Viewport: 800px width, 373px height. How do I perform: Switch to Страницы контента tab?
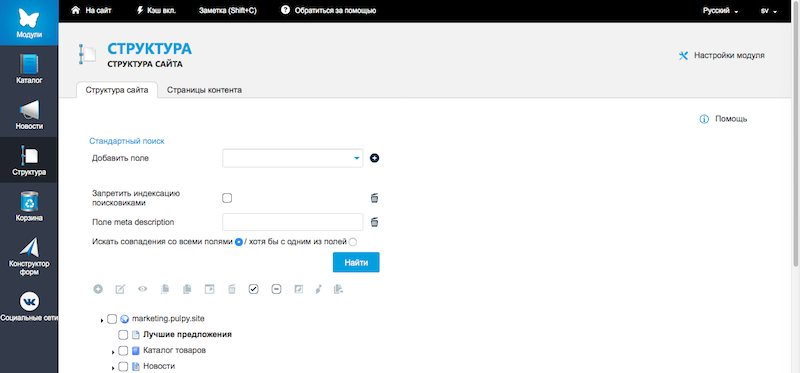point(204,90)
